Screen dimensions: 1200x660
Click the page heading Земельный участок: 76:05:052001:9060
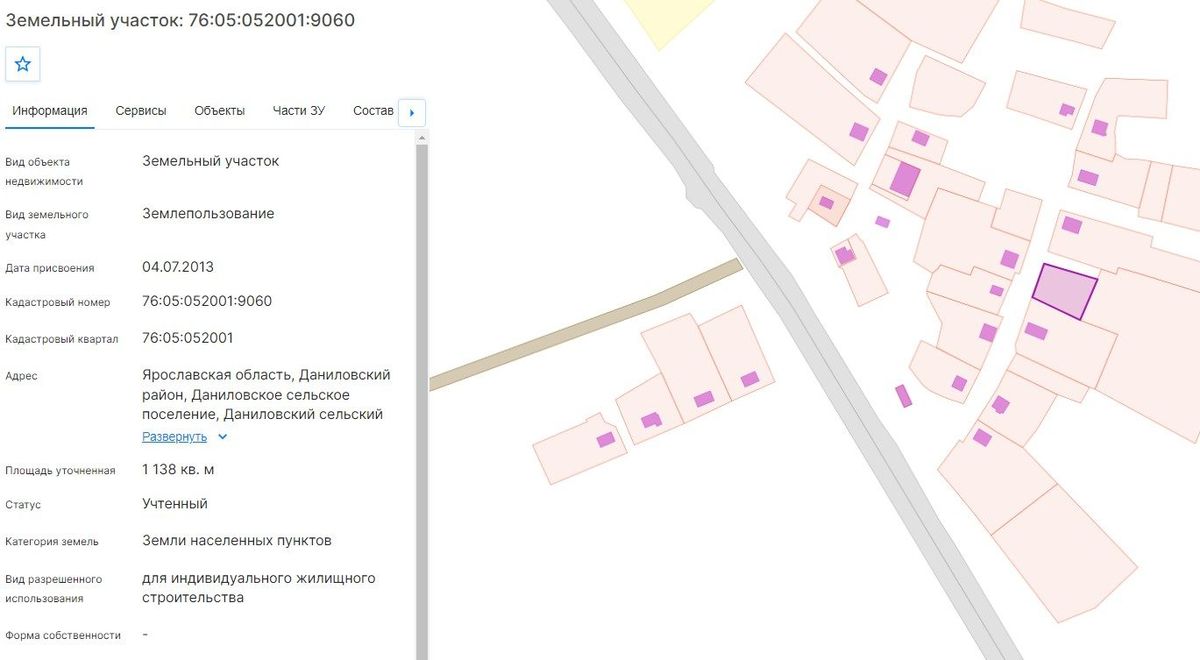(180, 20)
